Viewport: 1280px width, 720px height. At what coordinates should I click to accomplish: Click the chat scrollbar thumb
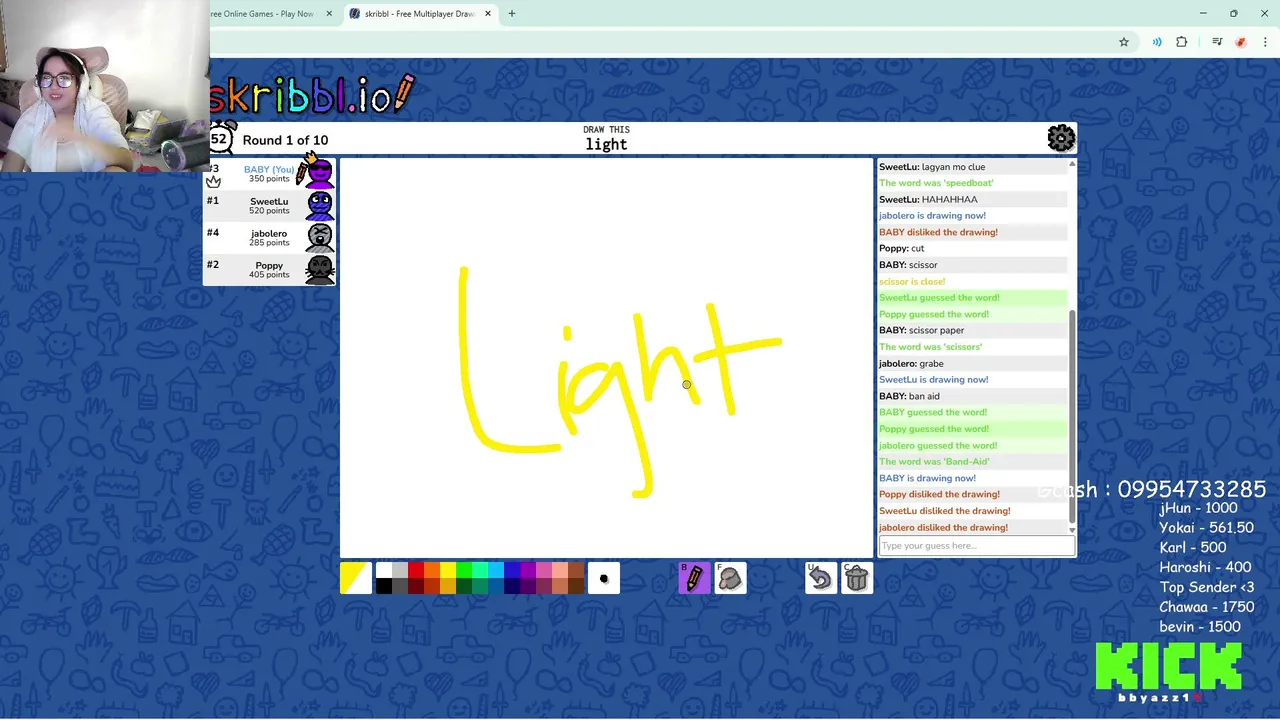click(x=1072, y=414)
